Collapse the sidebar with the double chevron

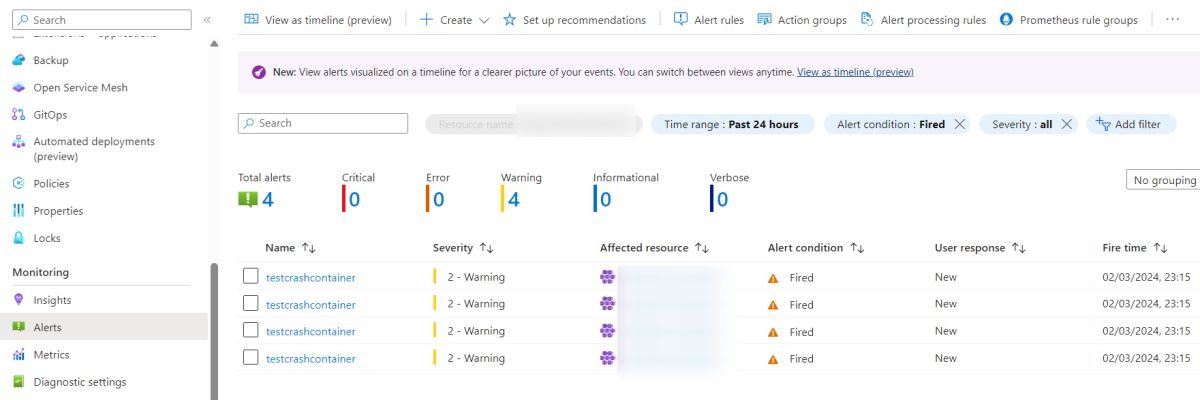pos(207,20)
